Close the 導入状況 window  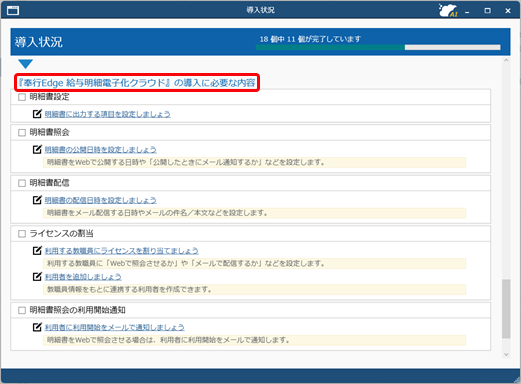(508, 11)
